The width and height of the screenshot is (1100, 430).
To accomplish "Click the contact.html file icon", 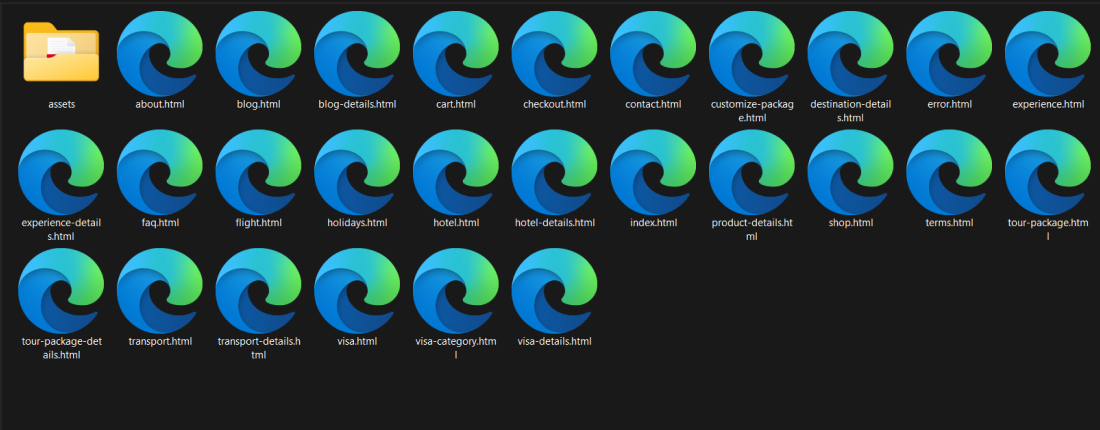I will pos(653,53).
